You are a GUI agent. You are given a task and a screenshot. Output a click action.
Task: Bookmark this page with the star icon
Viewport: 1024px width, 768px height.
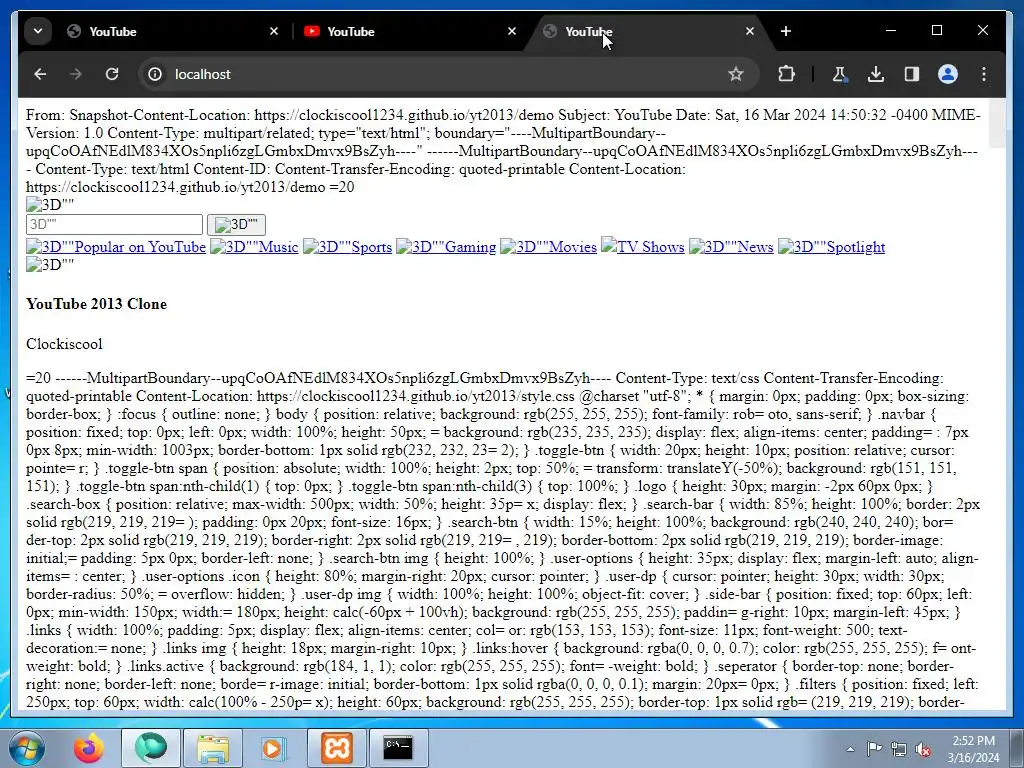point(736,74)
